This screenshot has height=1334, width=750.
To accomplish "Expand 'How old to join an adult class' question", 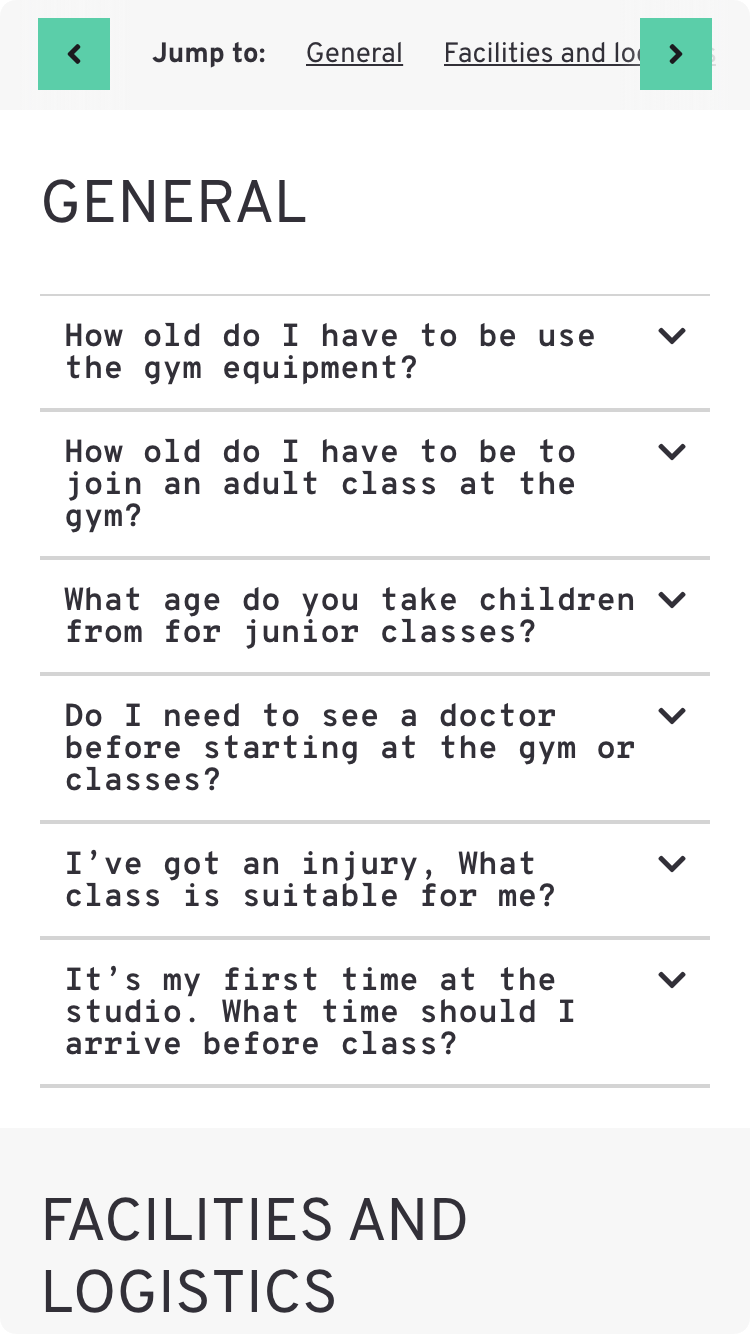I will [320, 484].
